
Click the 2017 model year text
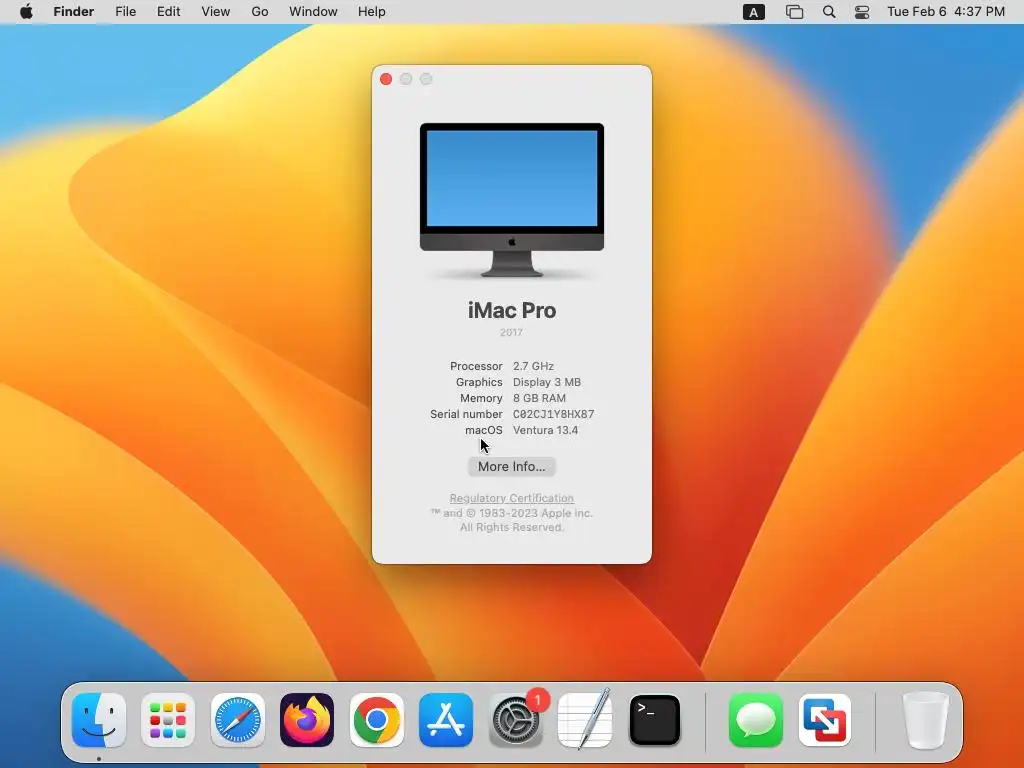[511, 332]
